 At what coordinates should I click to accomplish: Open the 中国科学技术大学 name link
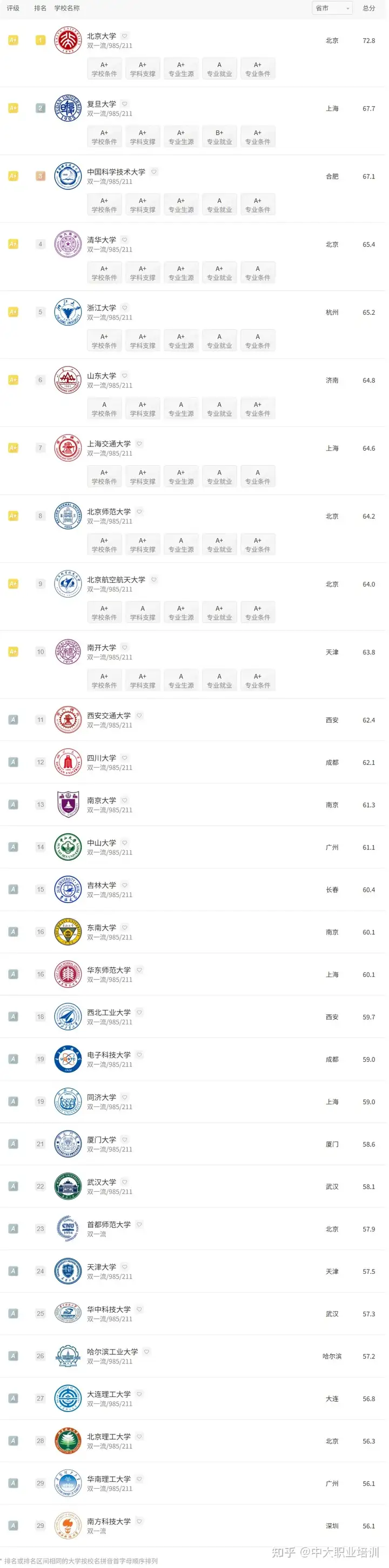click(116, 172)
